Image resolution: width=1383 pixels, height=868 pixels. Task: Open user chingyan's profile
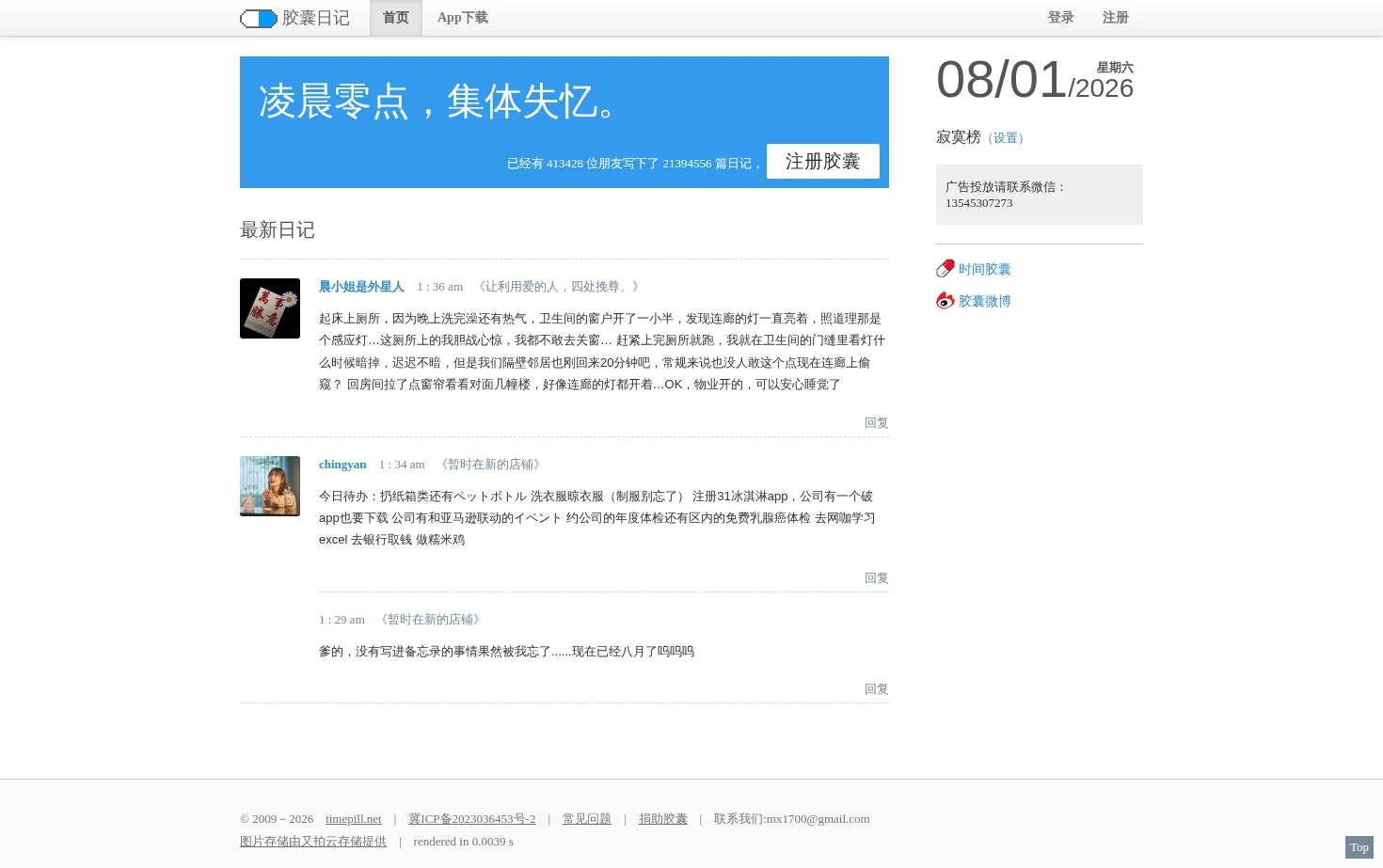pos(342,465)
